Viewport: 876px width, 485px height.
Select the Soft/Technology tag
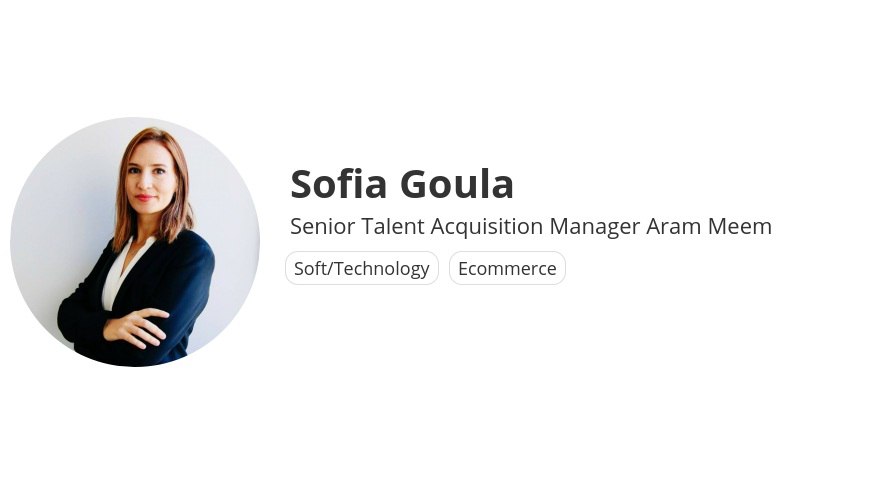coord(362,268)
